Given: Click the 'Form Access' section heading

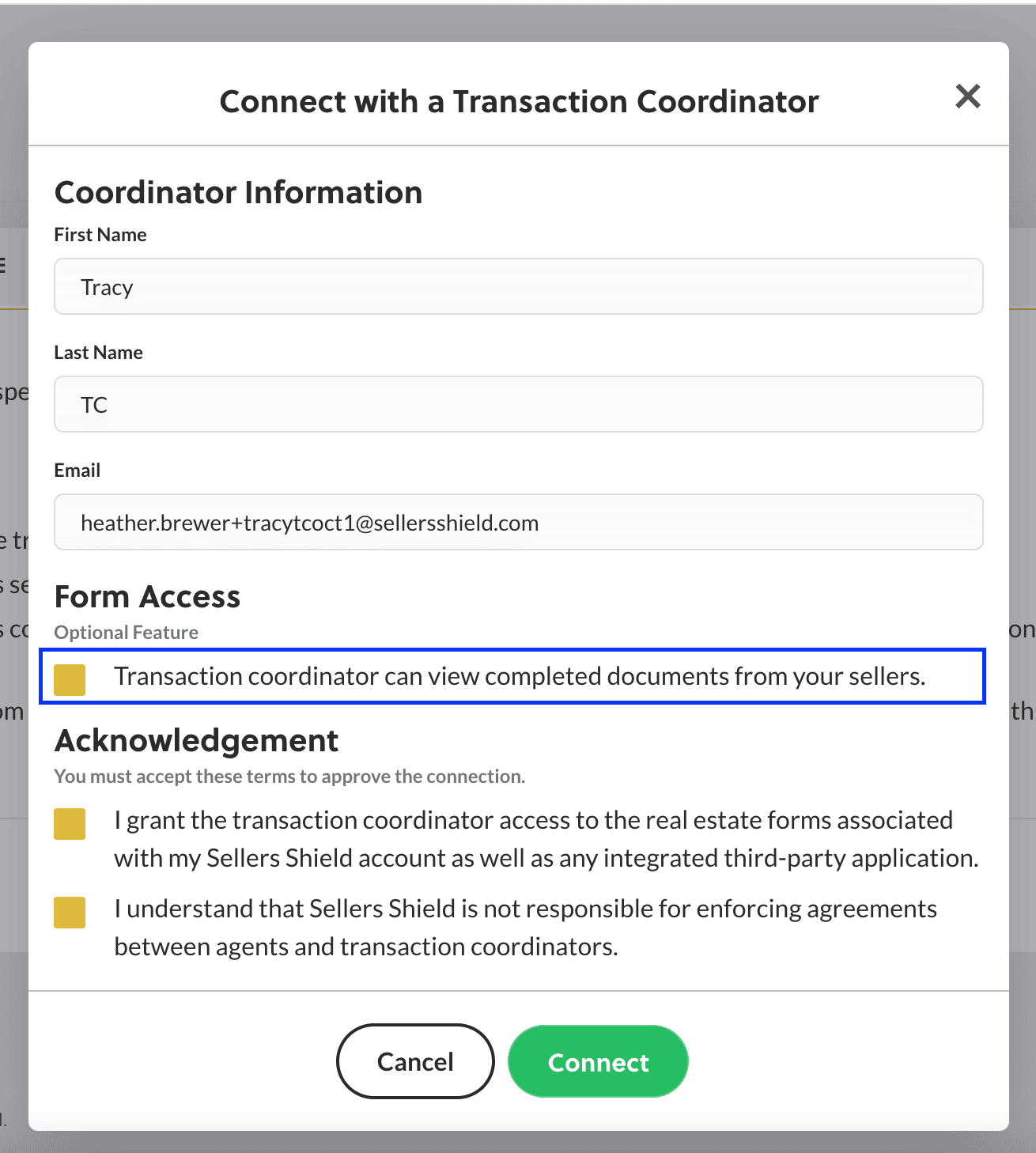Looking at the screenshot, I should [x=147, y=596].
